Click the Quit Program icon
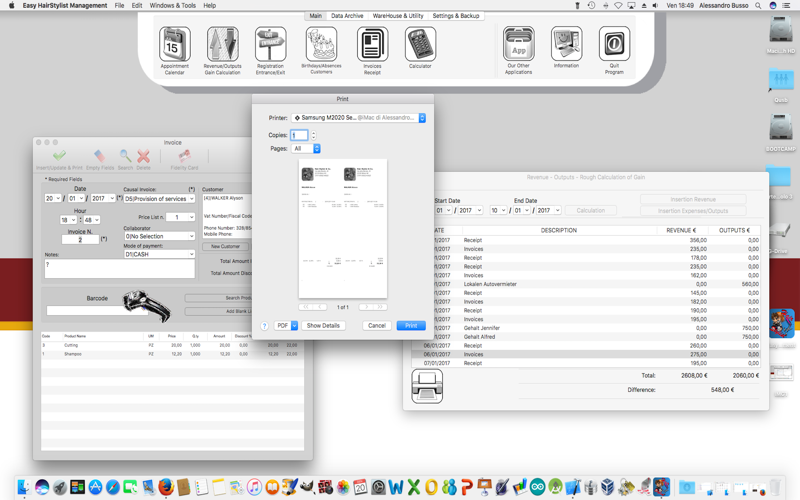The width and height of the screenshot is (800, 500). point(614,44)
